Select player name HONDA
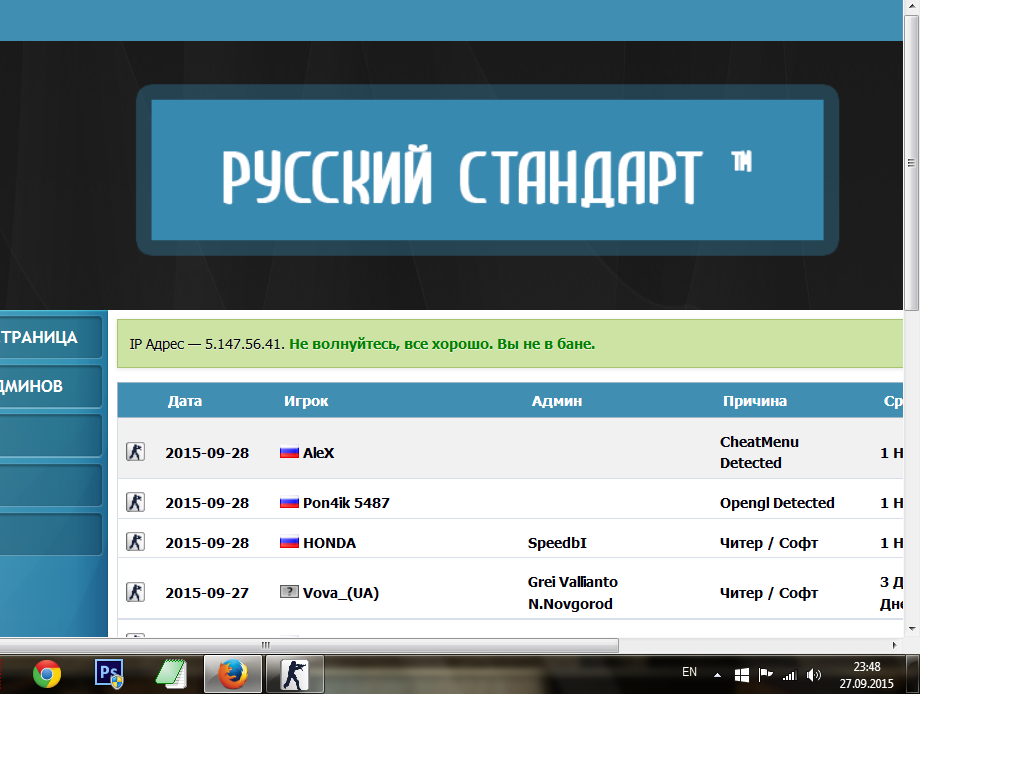Image resolution: width=1024 pixels, height=768 pixels. coord(329,543)
